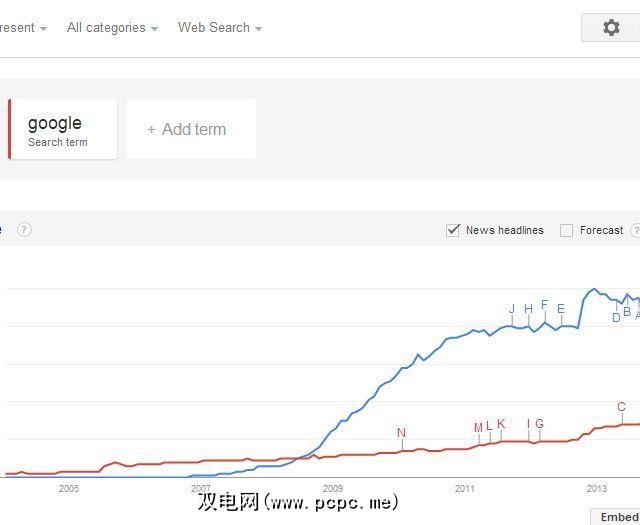Toggle the News headlines checkbox
Viewport: 640px width, 525px height.
(453, 230)
